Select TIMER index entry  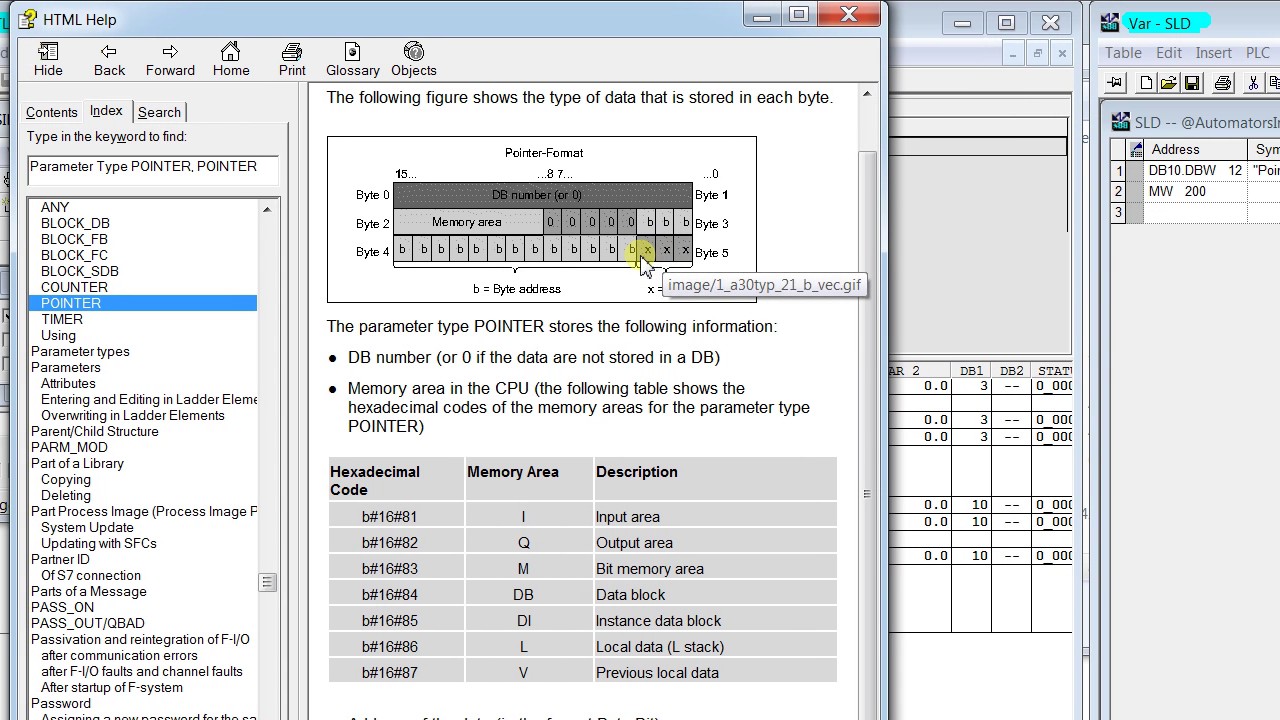(61, 319)
